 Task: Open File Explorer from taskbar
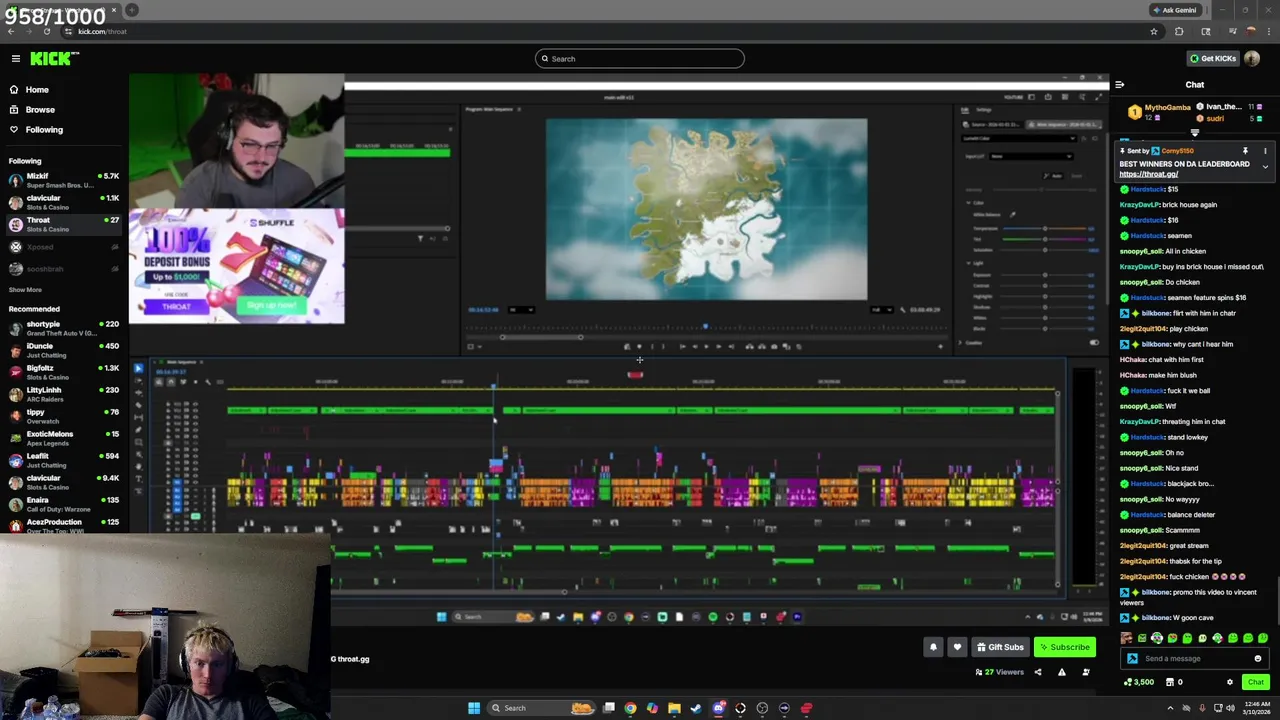(674, 708)
